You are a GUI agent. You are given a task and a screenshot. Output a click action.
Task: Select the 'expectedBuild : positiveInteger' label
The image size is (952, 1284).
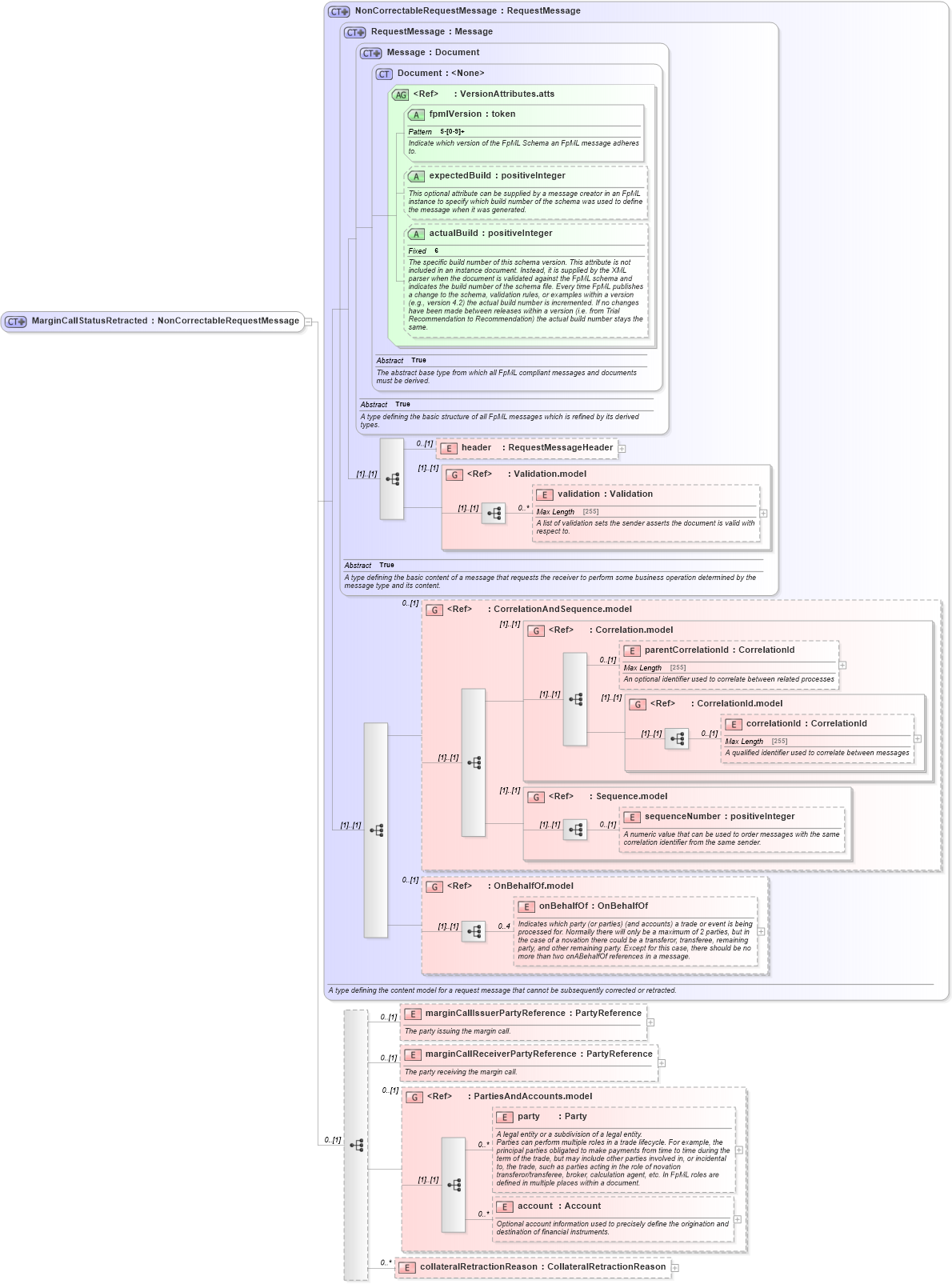coord(497,176)
